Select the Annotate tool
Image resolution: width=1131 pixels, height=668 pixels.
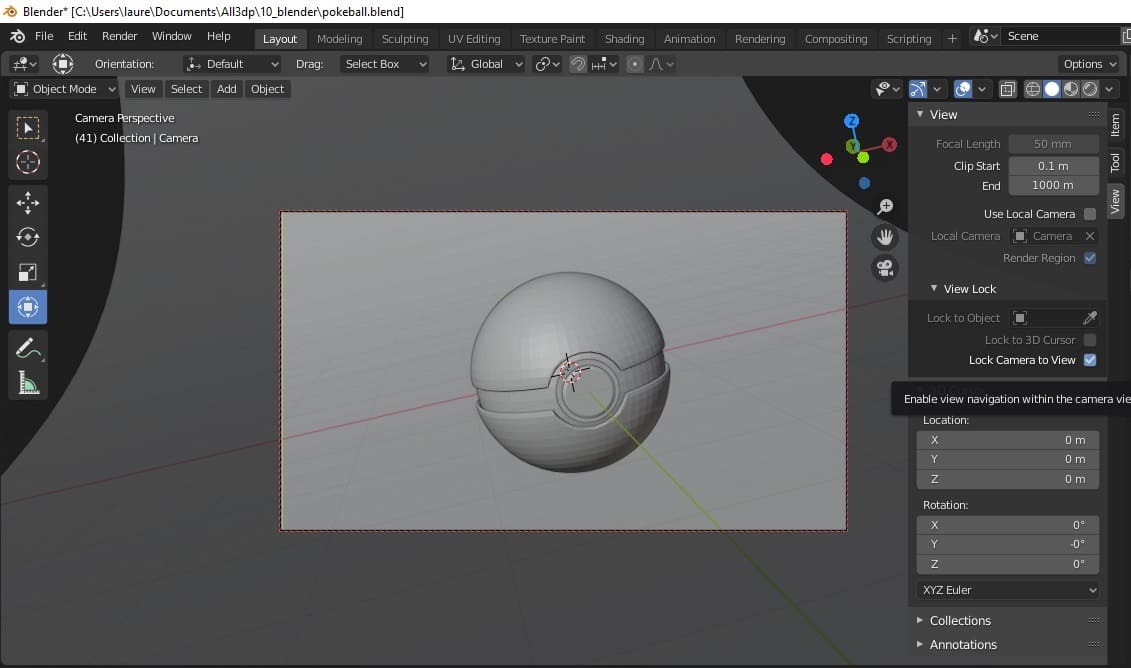coord(28,348)
